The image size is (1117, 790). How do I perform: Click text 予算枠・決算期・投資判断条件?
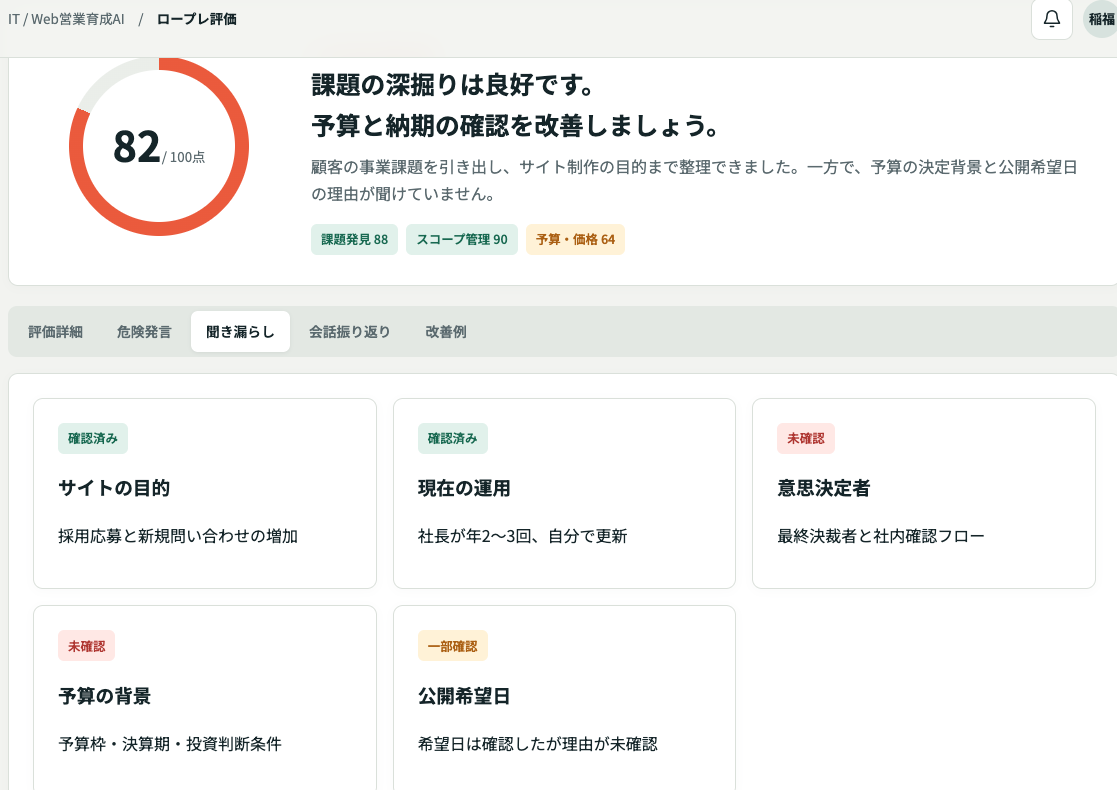[170, 744]
